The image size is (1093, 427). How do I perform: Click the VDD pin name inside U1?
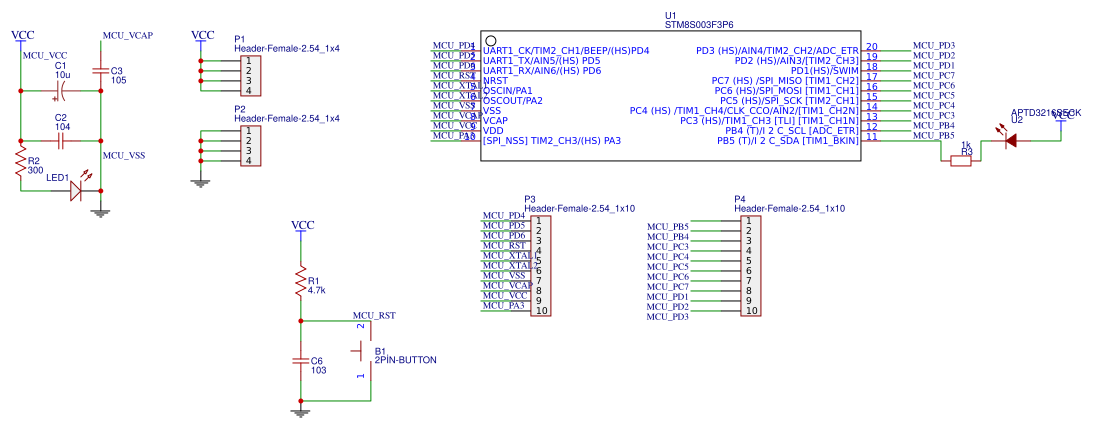[491, 130]
